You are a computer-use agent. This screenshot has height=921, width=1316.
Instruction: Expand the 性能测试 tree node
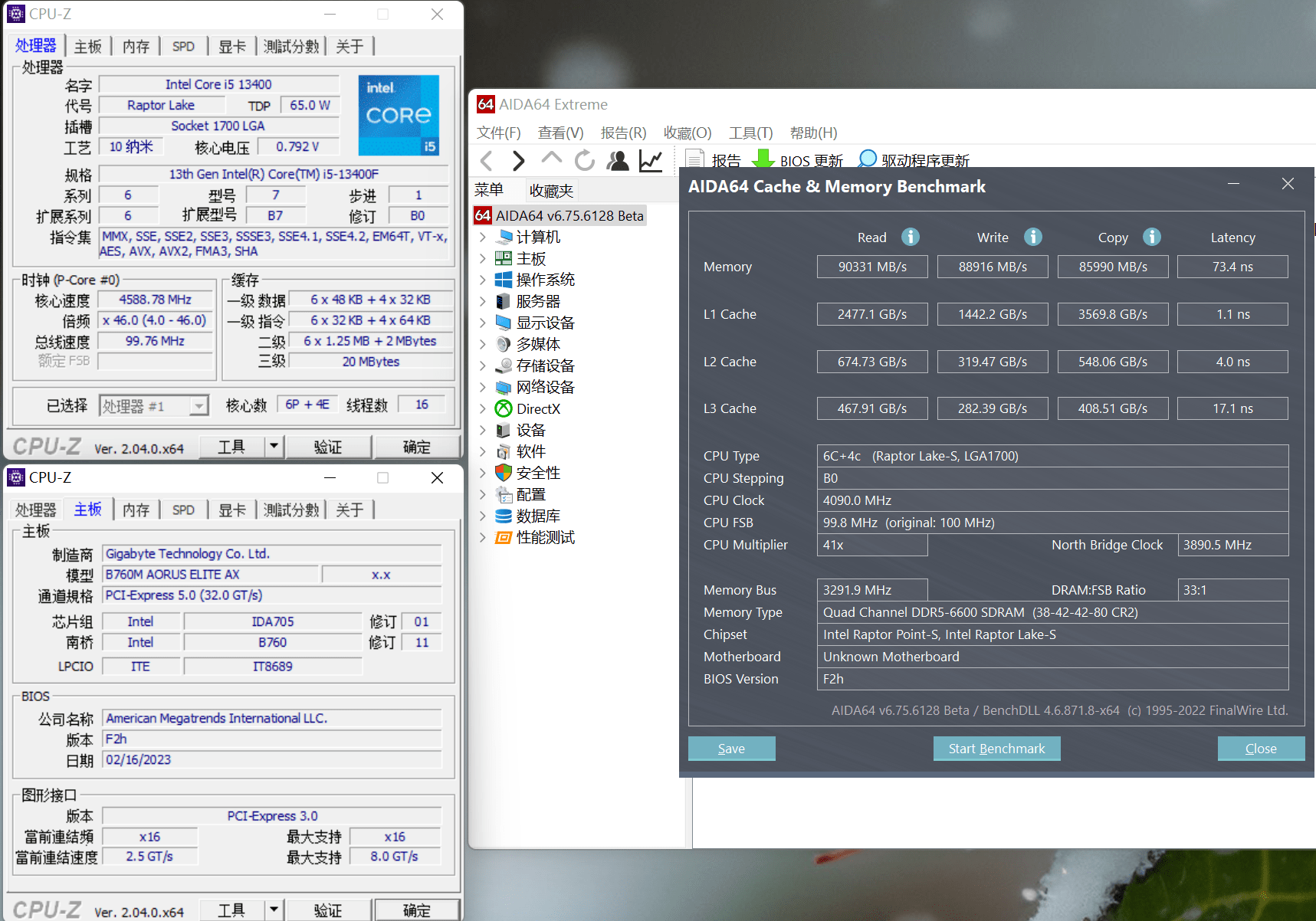click(x=483, y=537)
